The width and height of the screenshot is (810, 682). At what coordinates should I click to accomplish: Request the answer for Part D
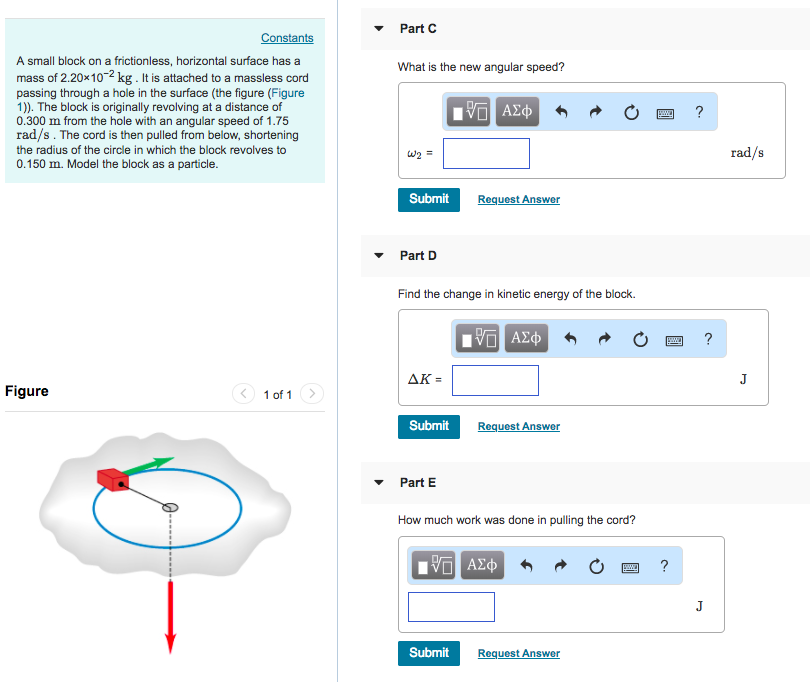coord(518,426)
